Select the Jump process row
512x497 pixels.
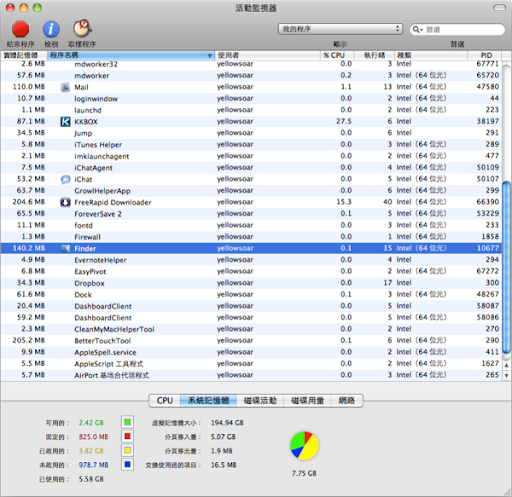(251, 133)
